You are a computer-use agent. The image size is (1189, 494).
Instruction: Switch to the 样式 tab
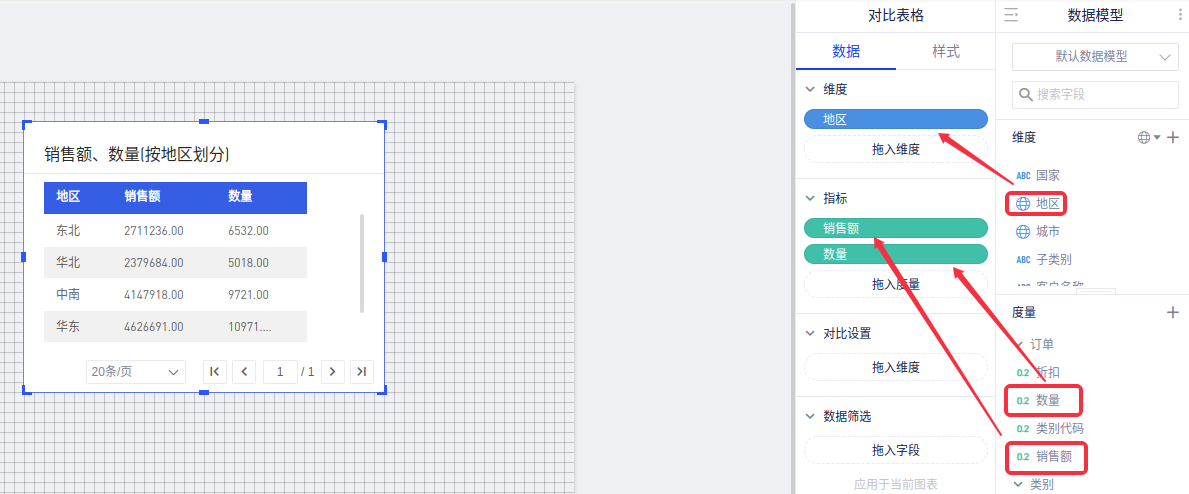click(x=945, y=52)
